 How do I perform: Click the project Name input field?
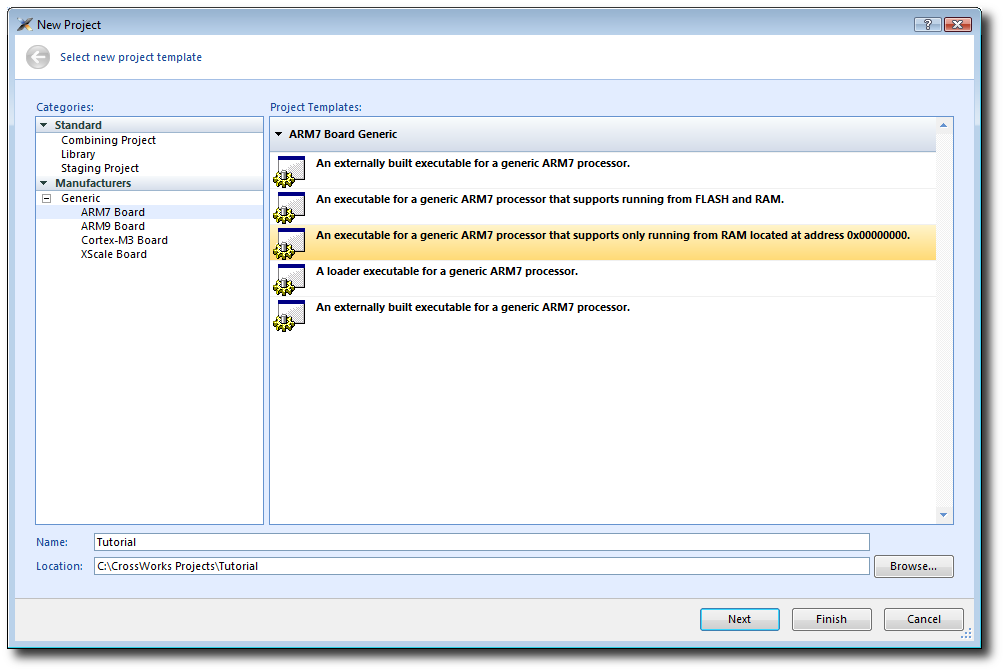point(481,542)
